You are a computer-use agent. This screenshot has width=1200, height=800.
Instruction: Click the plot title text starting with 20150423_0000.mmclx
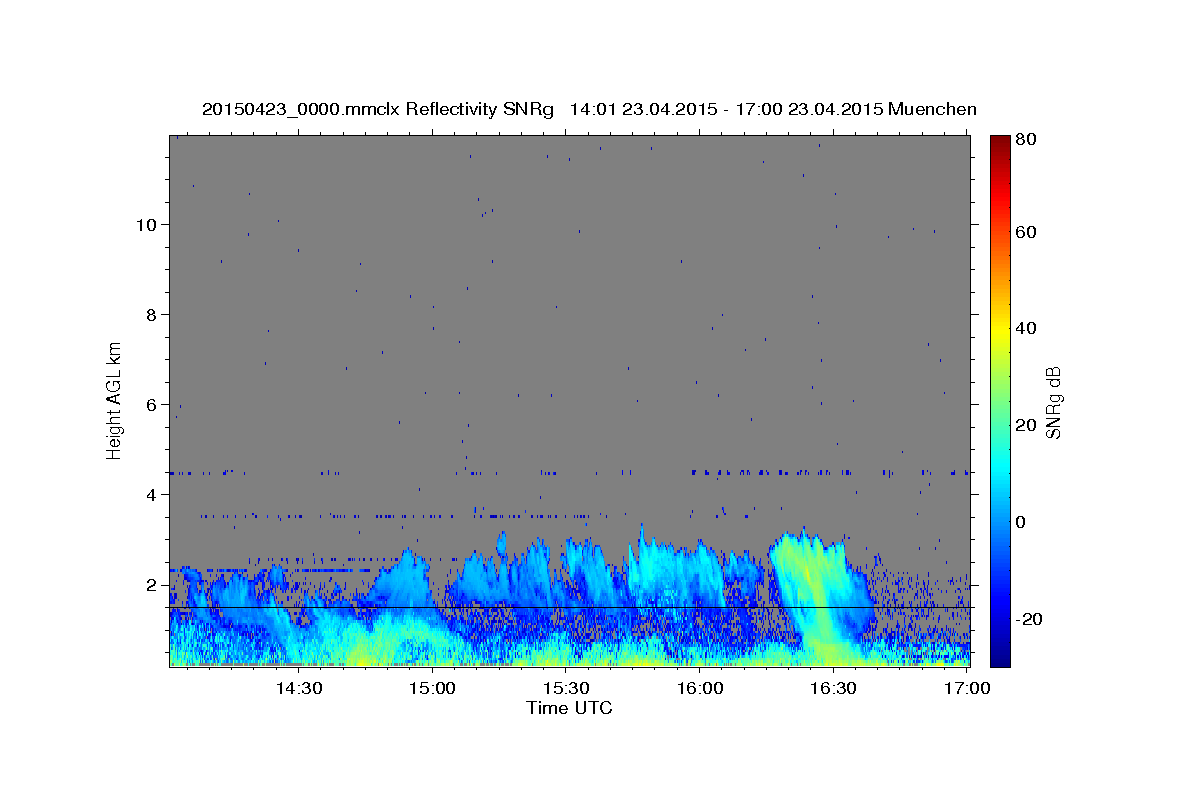[589, 109]
